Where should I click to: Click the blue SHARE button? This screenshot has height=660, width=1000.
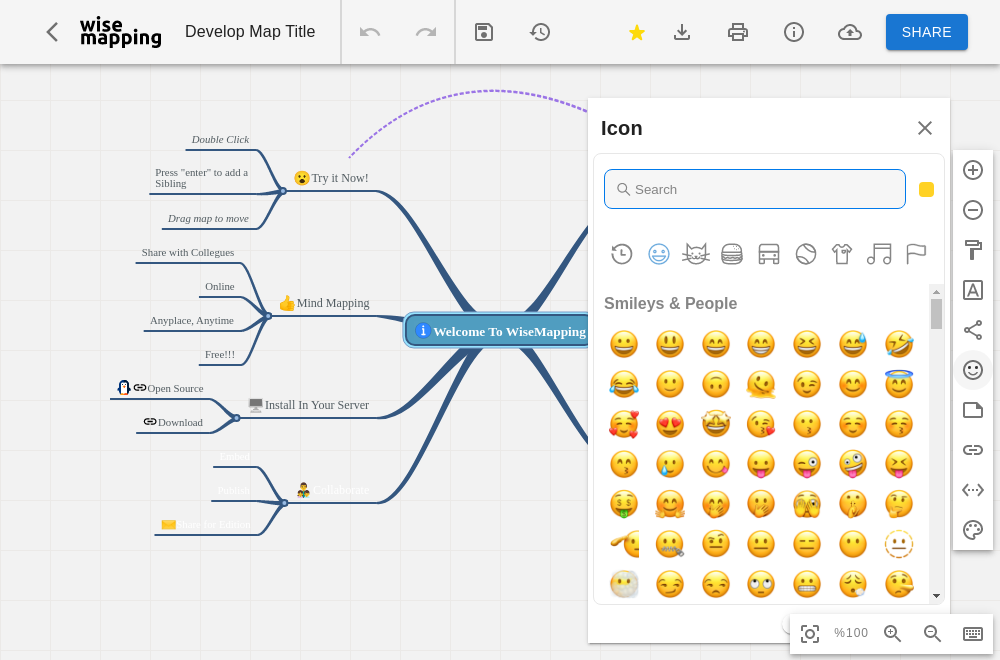(x=927, y=32)
